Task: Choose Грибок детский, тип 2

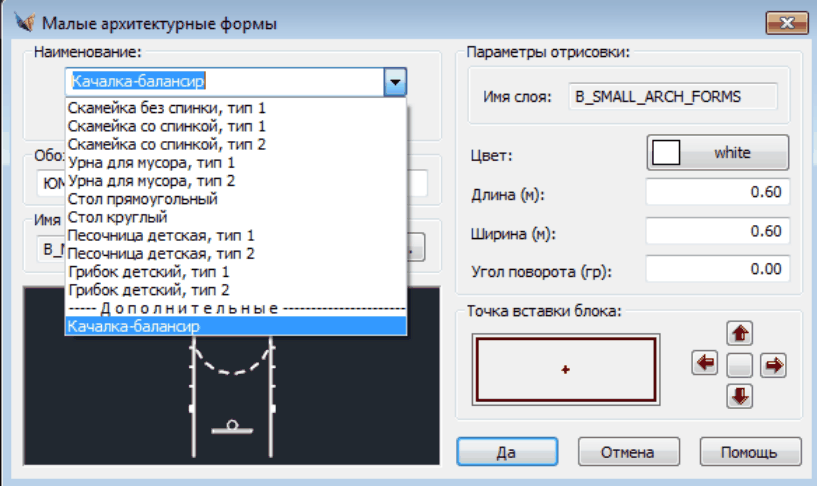Action: click(x=149, y=289)
